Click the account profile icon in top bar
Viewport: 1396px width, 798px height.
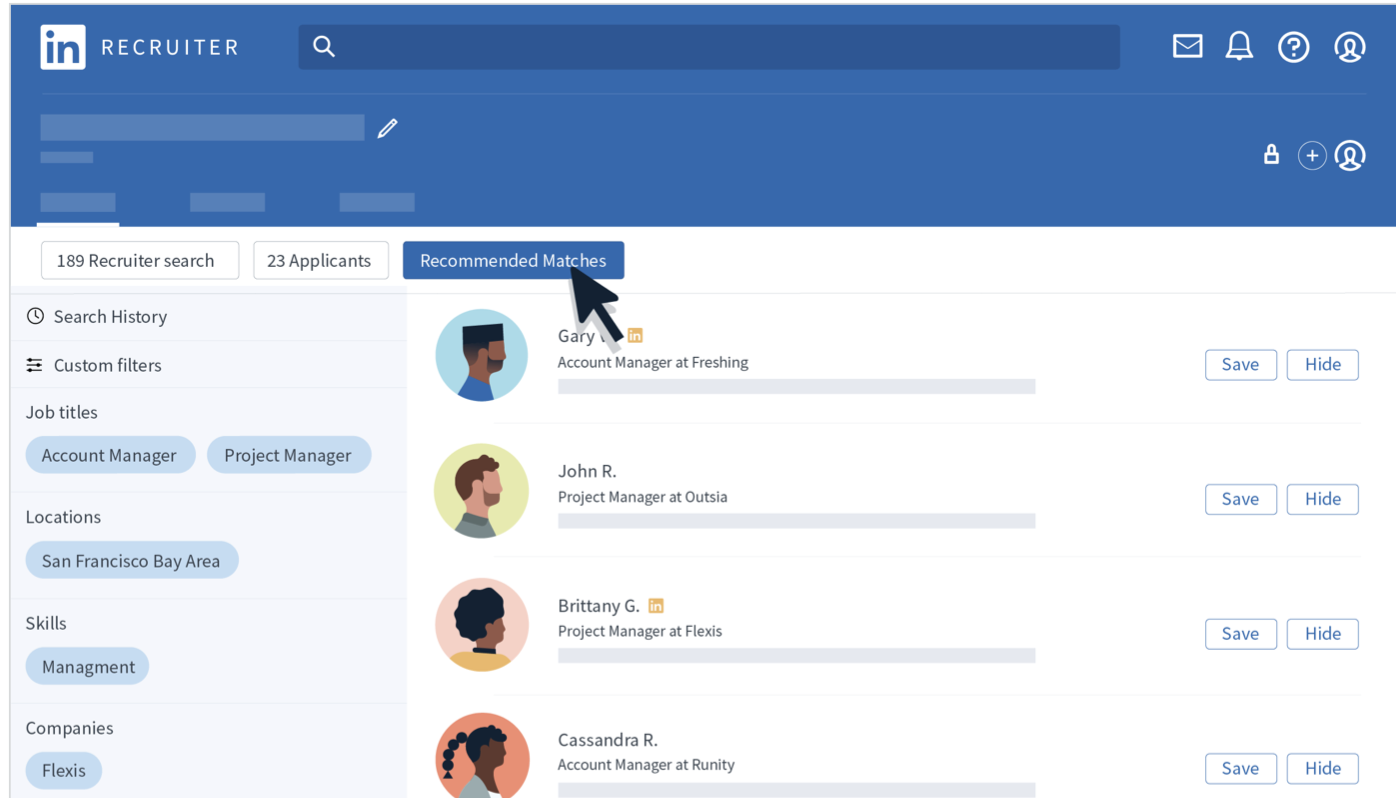point(1349,46)
